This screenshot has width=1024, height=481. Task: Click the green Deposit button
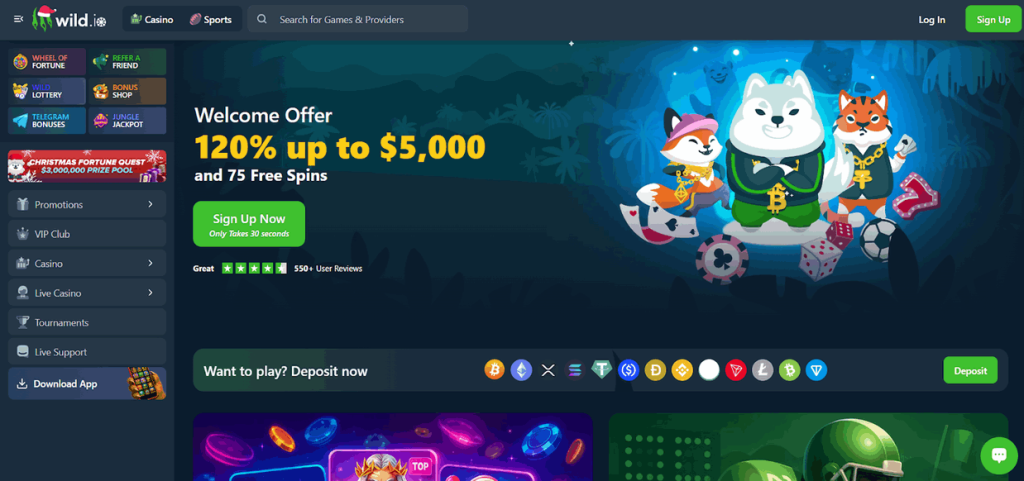(970, 370)
